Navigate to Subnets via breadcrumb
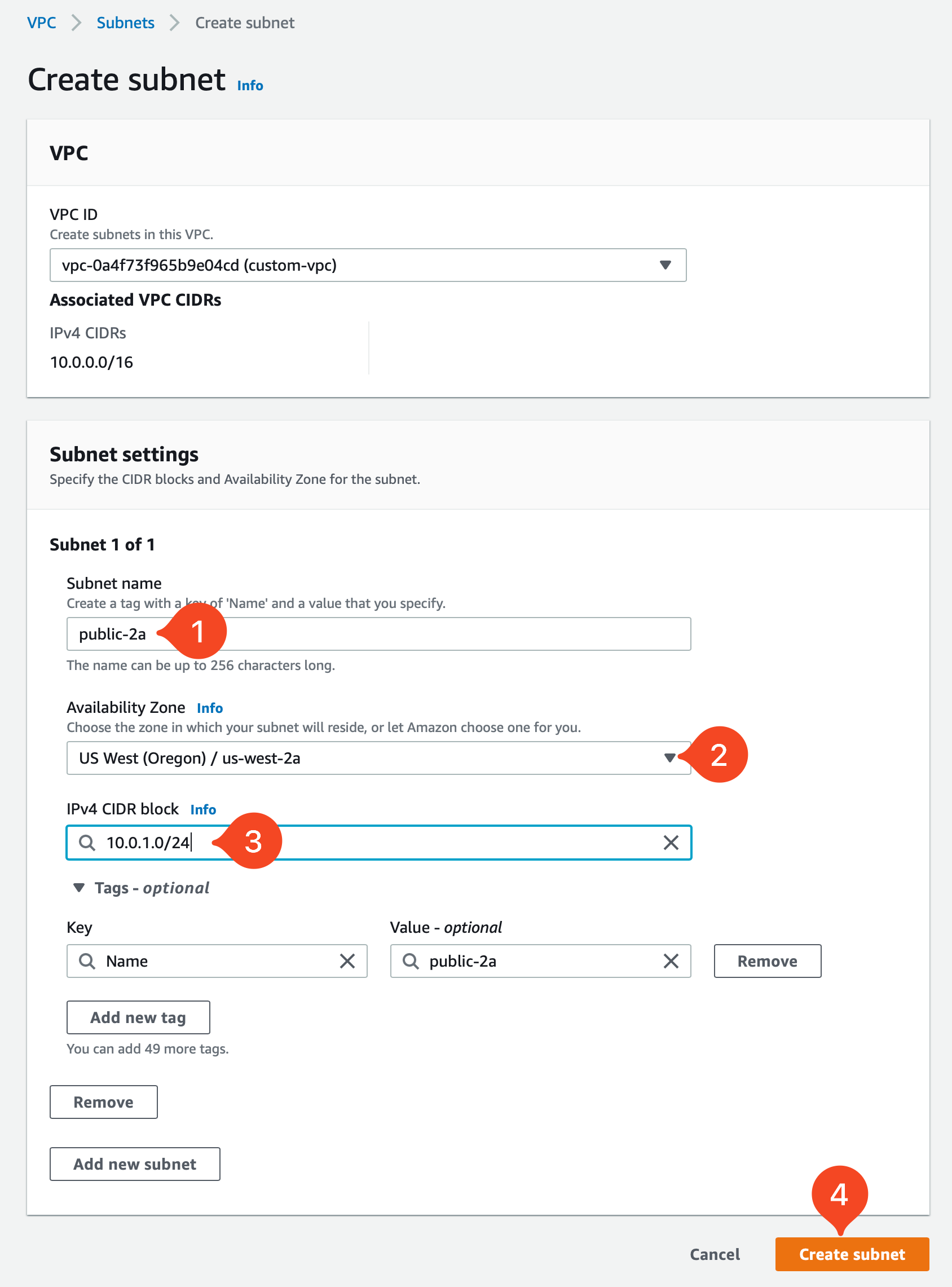Image resolution: width=952 pixels, height=1287 pixels. 125,23
